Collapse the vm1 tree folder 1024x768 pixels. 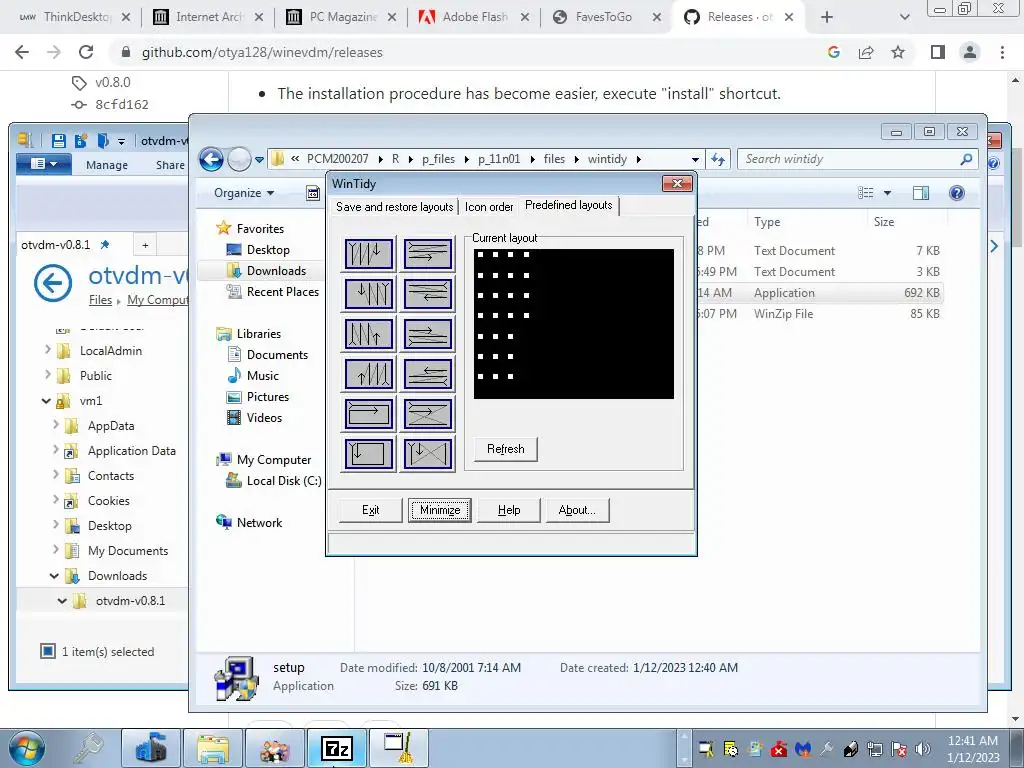(x=46, y=401)
